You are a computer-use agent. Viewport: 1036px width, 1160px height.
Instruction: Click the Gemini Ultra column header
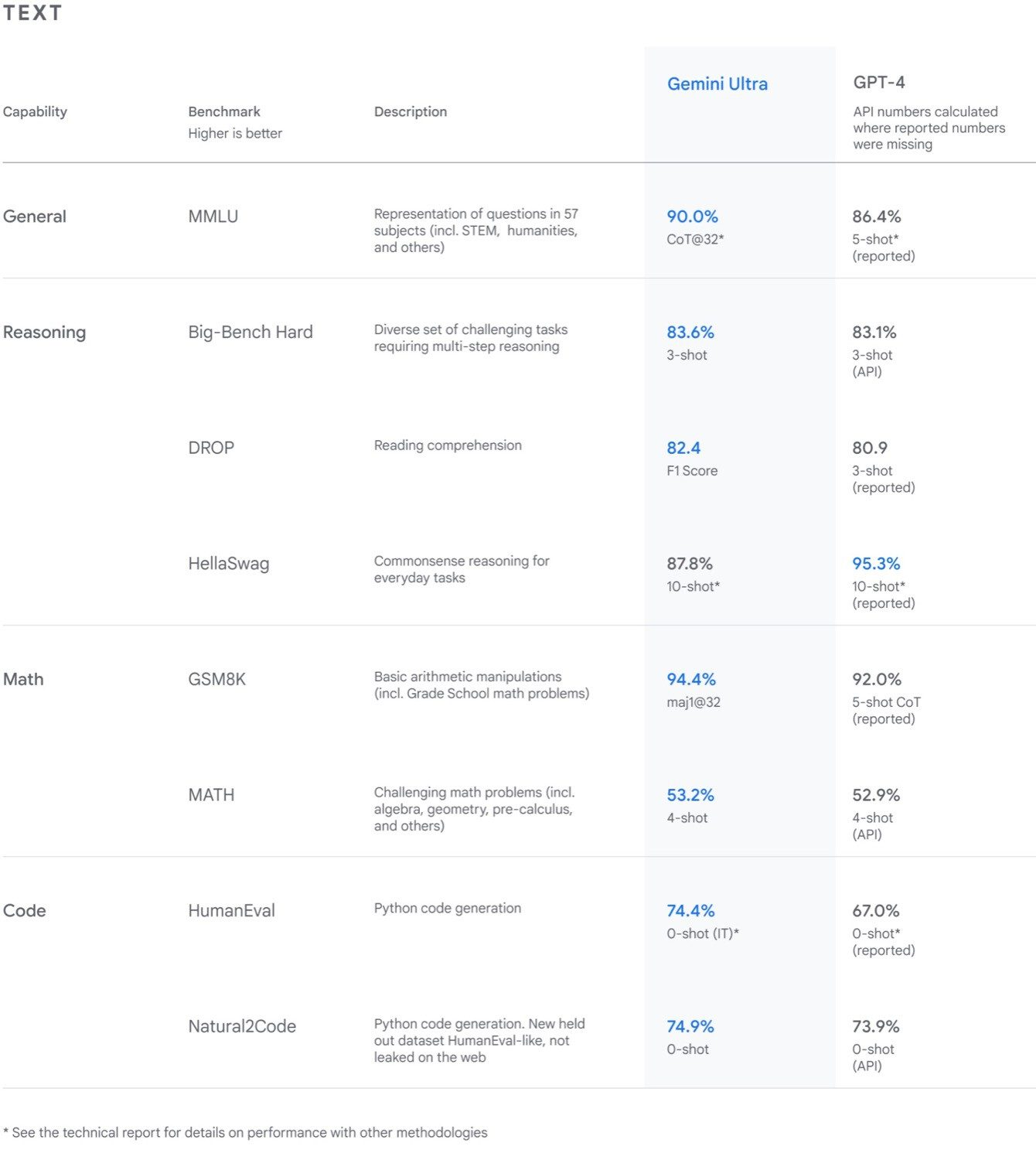click(717, 84)
